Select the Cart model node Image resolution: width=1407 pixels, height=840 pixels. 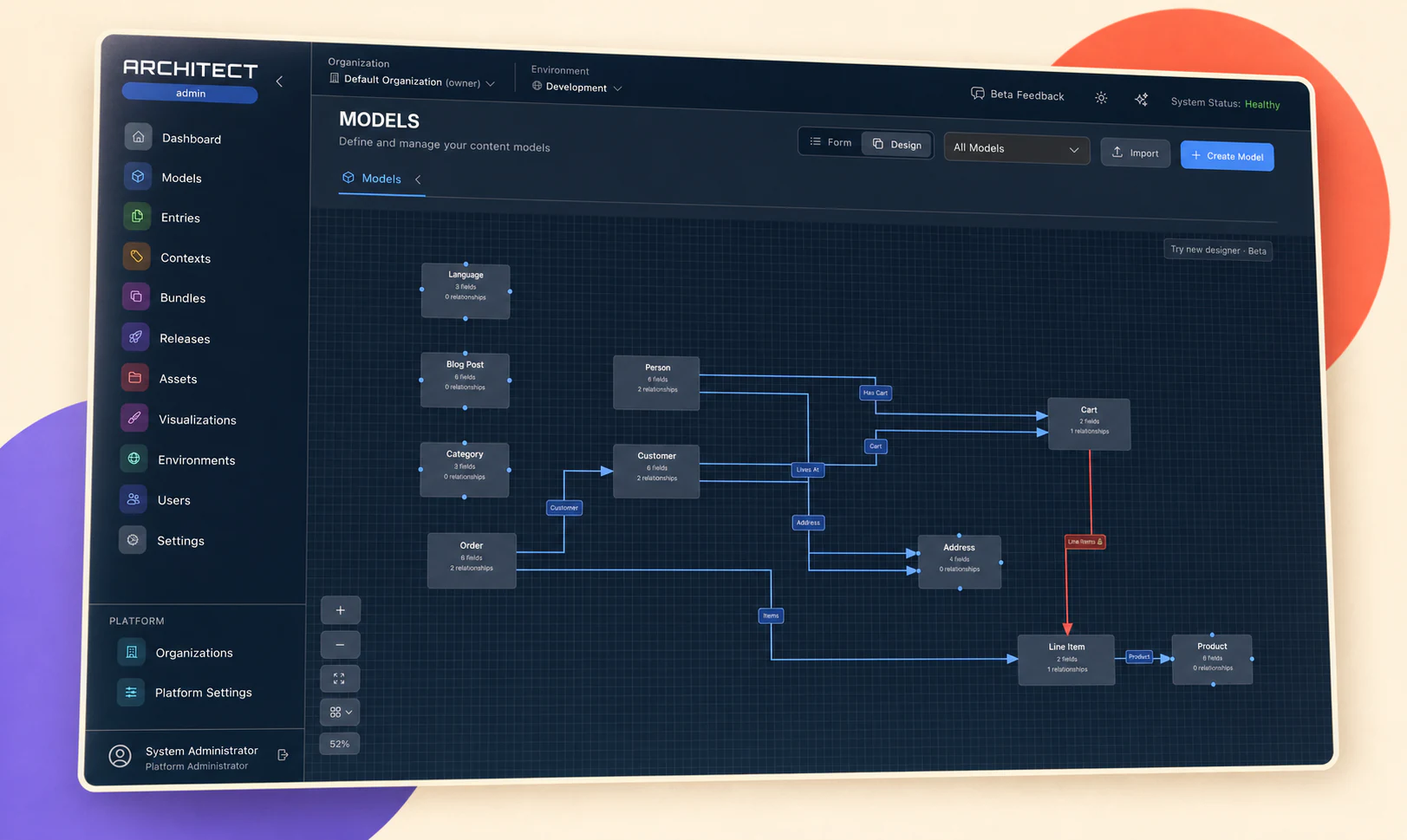click(x=1089, y=424)
